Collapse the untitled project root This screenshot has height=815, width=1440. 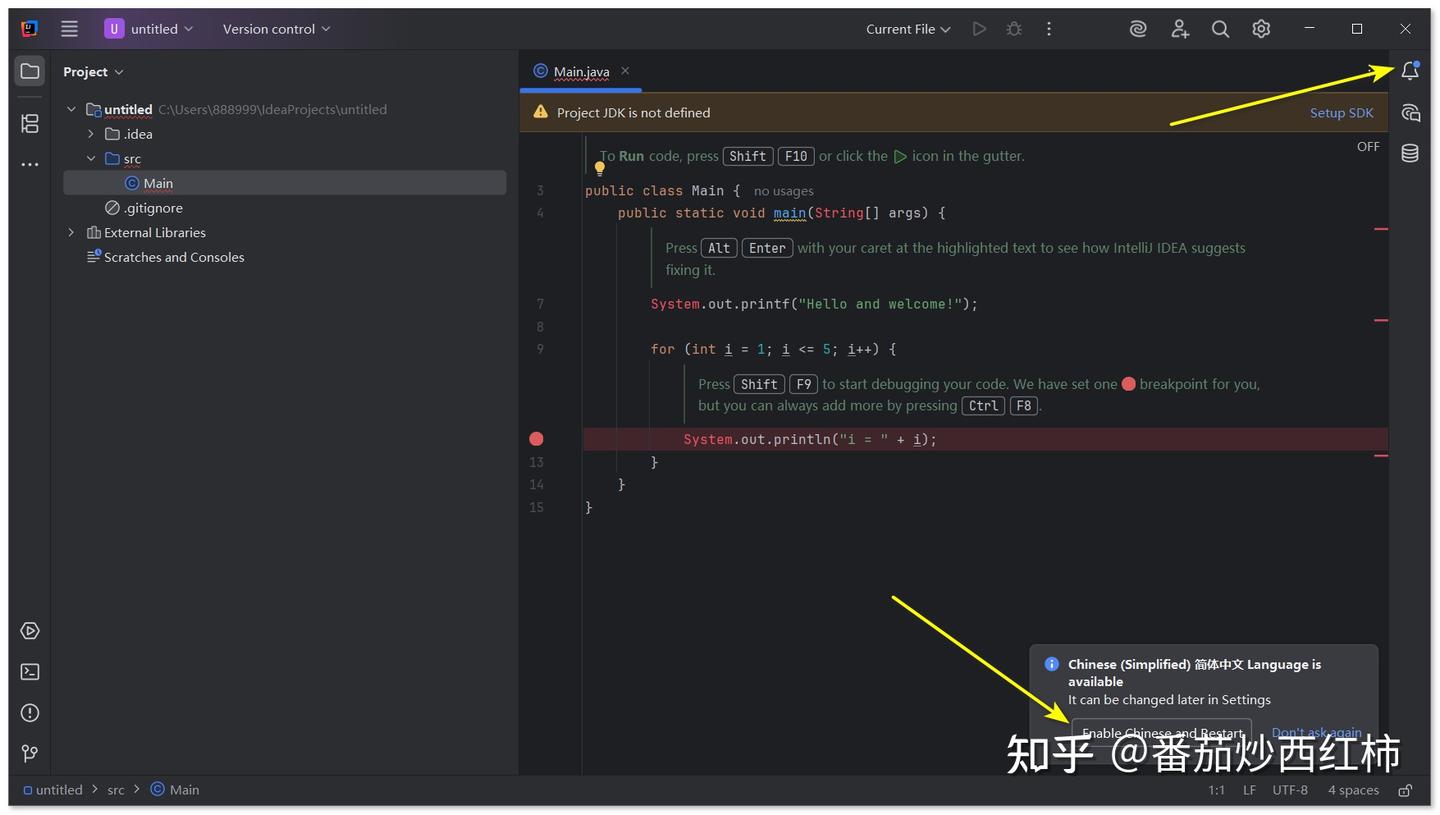[x=71, y=110]
